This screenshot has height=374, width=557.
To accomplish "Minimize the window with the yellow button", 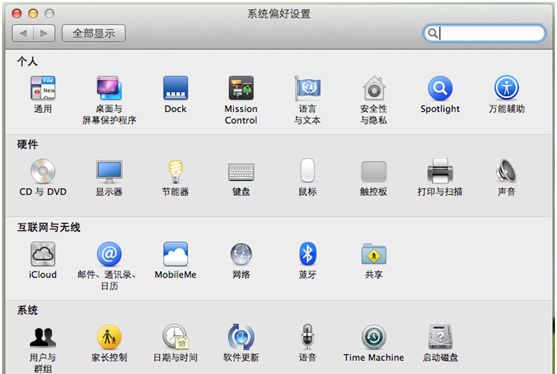I will 33,13.
